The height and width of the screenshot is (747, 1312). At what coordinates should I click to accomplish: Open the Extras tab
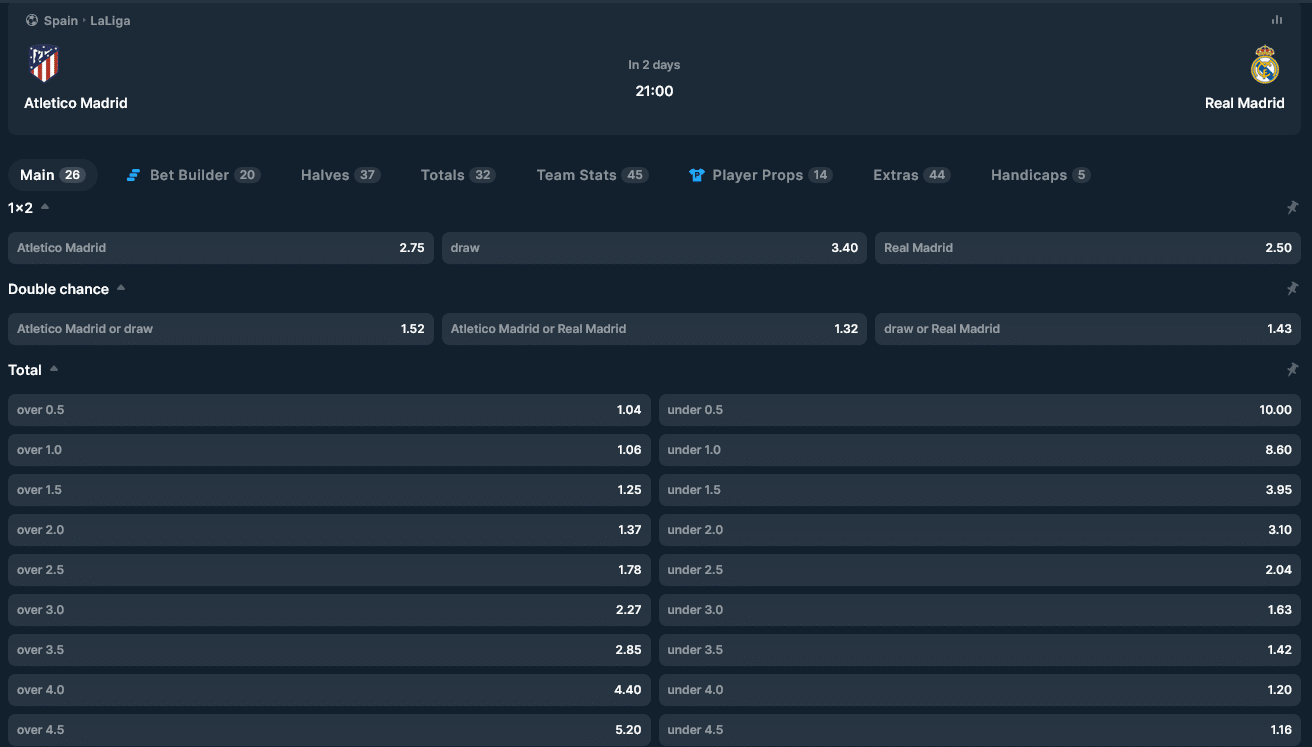[911, 175]
